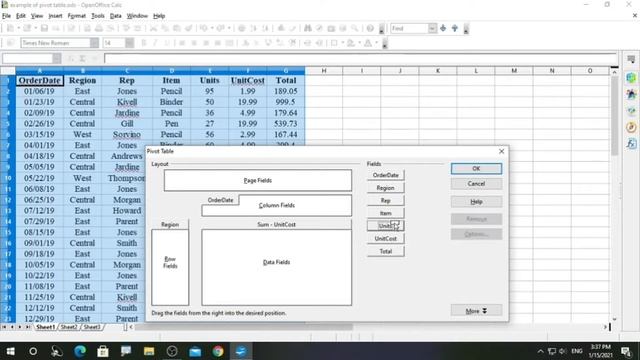Click the Copy icon in the toolbar
Viewport: 640px width, 360px height.
pos(165,28)
